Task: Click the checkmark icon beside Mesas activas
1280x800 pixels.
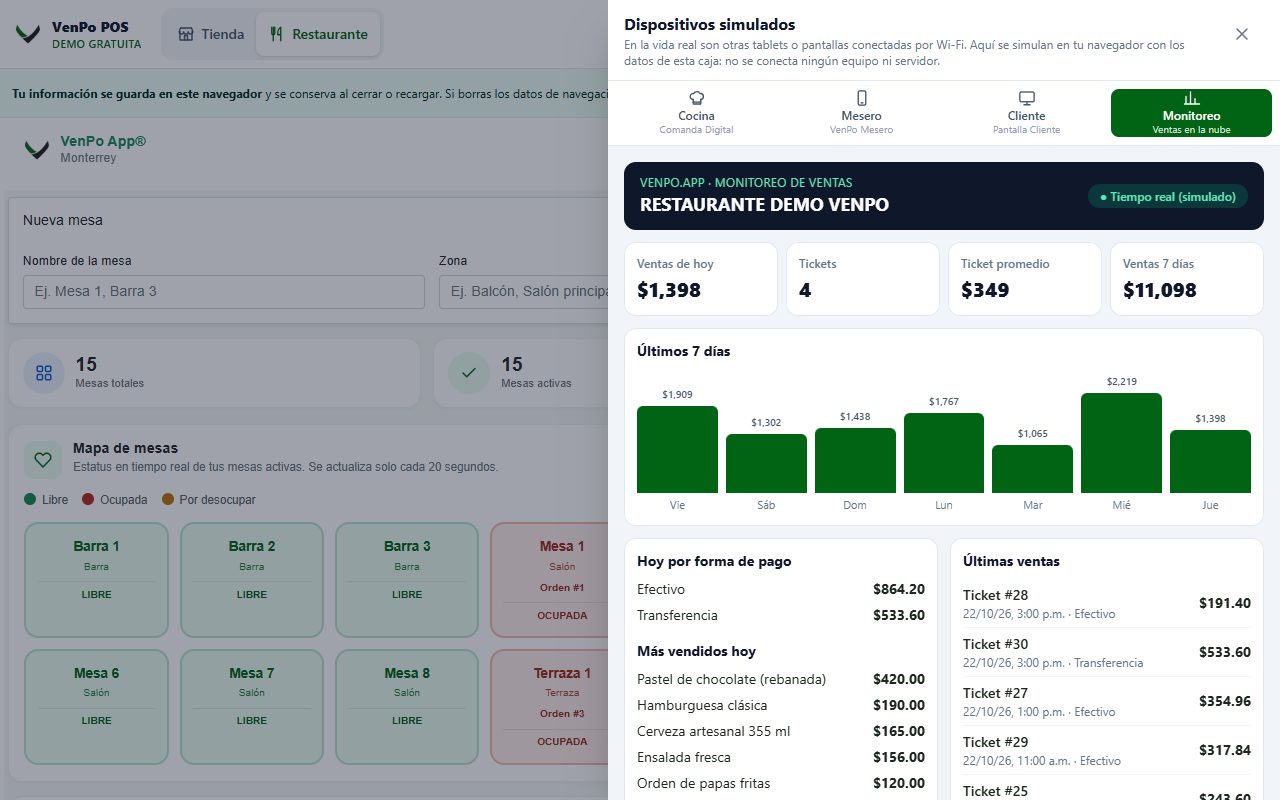Action: click(469, 373)
